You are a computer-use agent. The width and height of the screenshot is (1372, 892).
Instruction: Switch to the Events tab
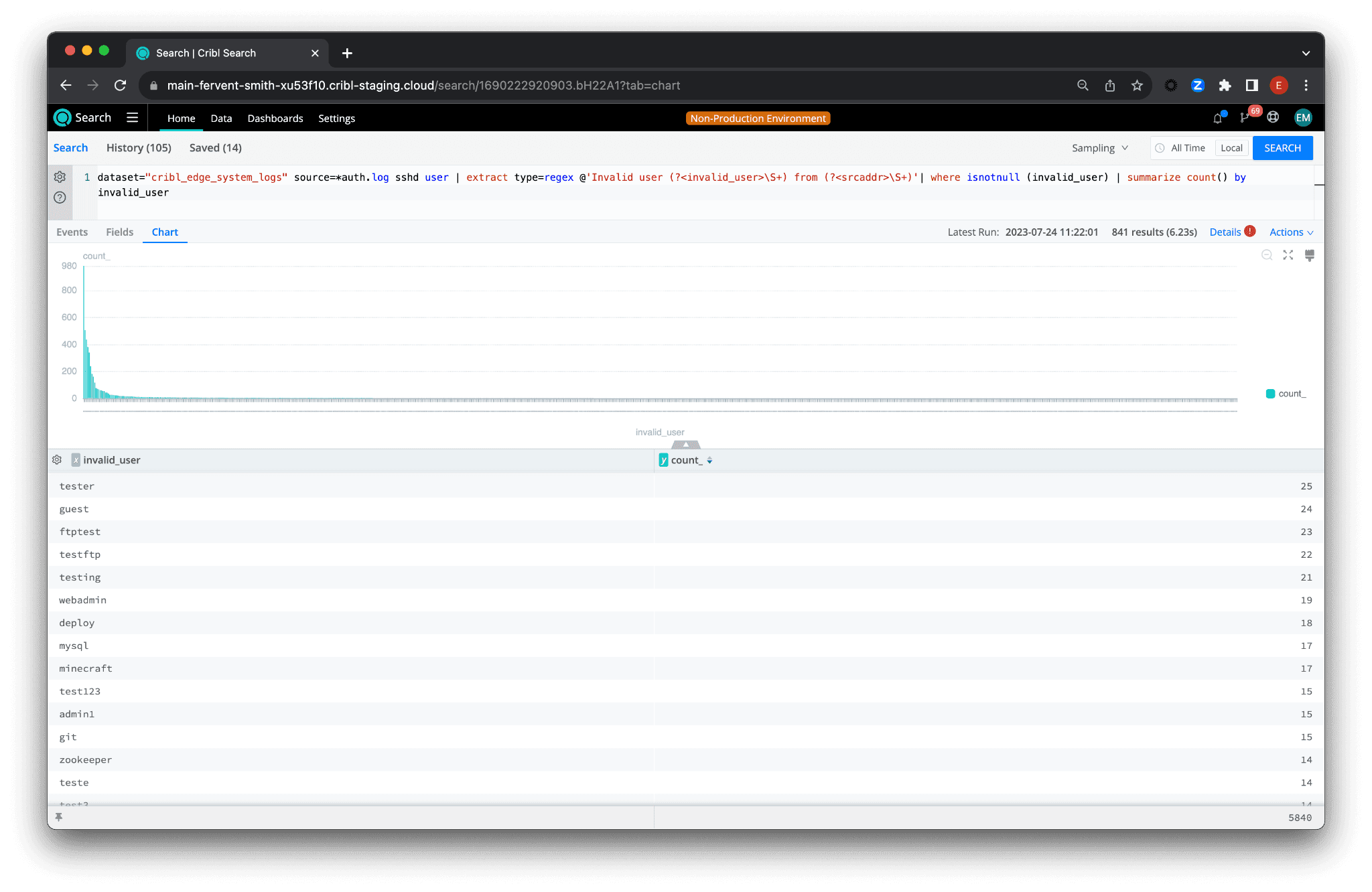[x=72, y=232]
